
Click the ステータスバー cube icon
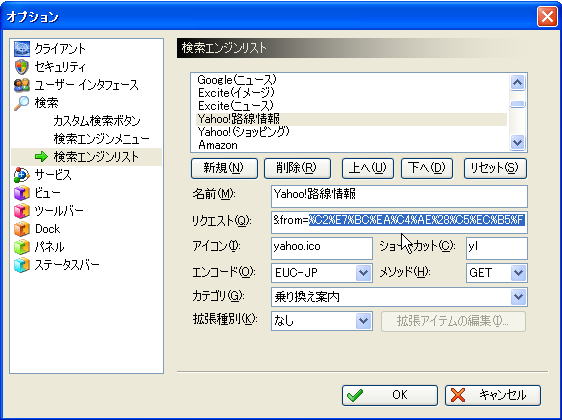[22, 265]
